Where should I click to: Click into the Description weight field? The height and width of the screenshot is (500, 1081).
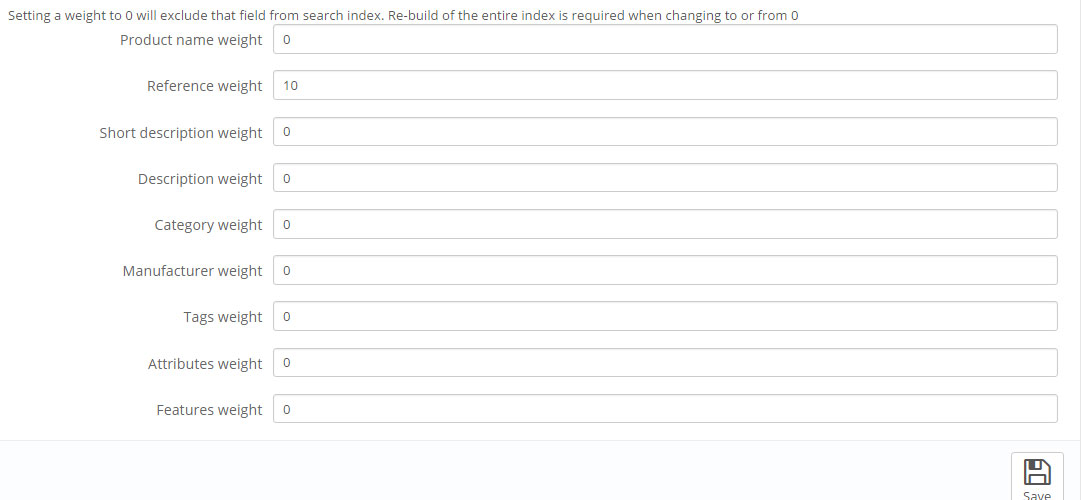pos(664,178)
